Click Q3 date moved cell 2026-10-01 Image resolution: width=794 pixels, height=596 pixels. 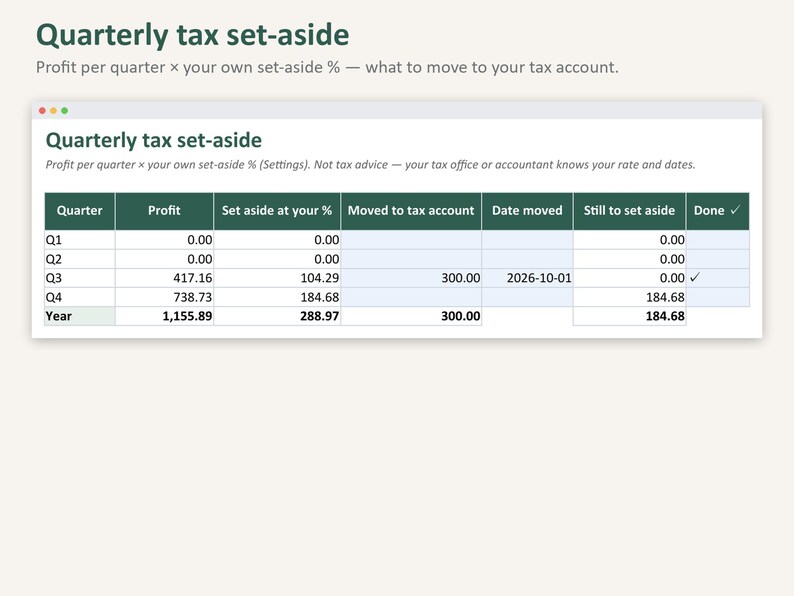[x=527, y=278]
